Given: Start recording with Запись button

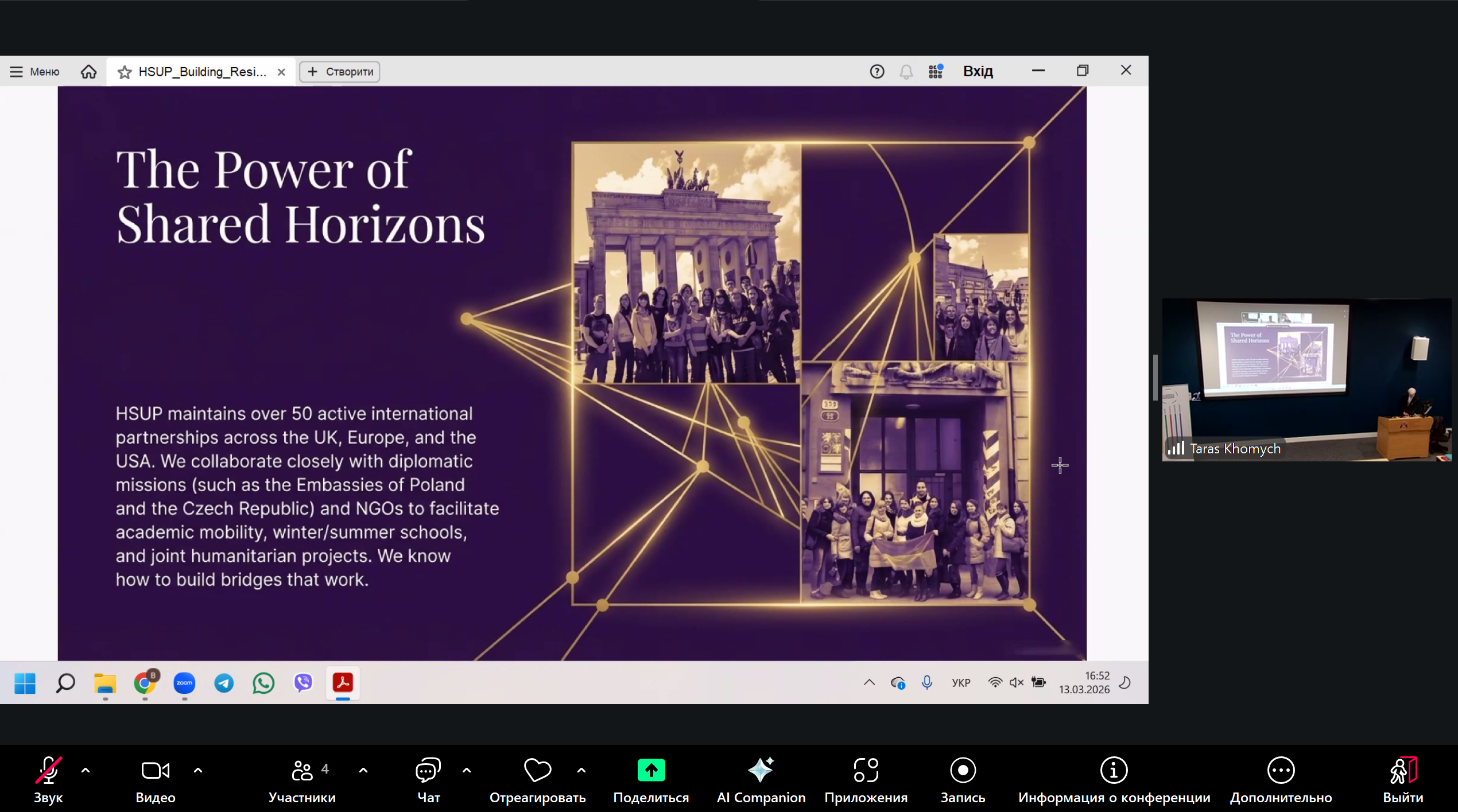Looking at the screenshot, I should [962, 770].
